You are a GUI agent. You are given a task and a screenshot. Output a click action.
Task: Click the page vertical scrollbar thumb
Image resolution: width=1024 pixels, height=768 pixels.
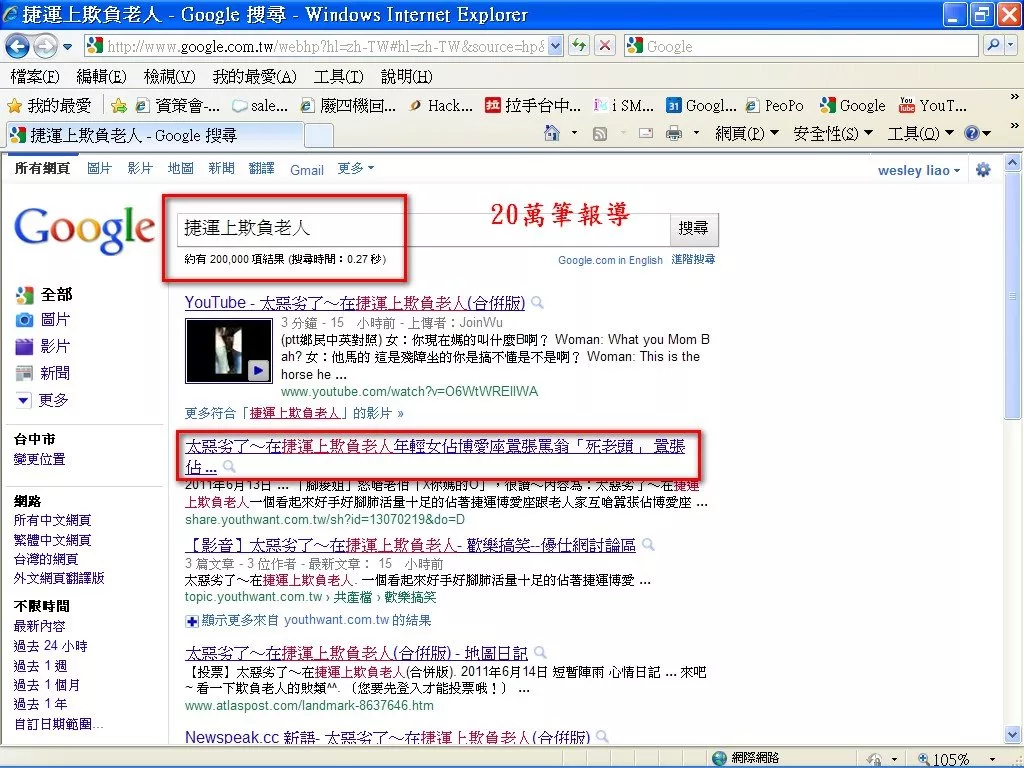pyautogui.click(x=1012, y=295)
